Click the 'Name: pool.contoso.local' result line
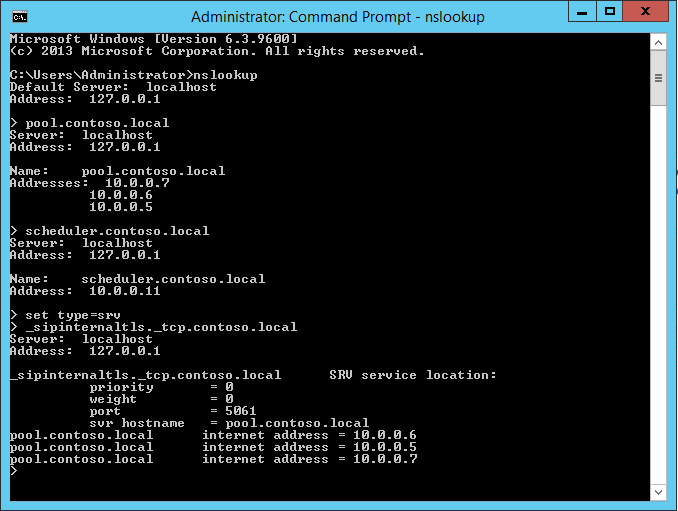Image resolution: width=678 pixels, height=511 pixels. 118,171
